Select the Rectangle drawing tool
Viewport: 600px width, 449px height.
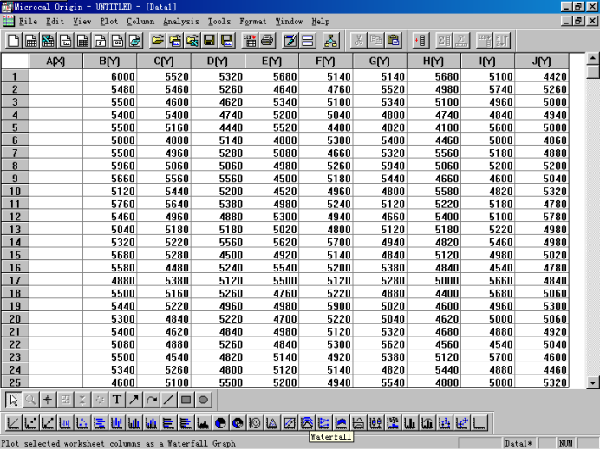click(x=185, y=399)
